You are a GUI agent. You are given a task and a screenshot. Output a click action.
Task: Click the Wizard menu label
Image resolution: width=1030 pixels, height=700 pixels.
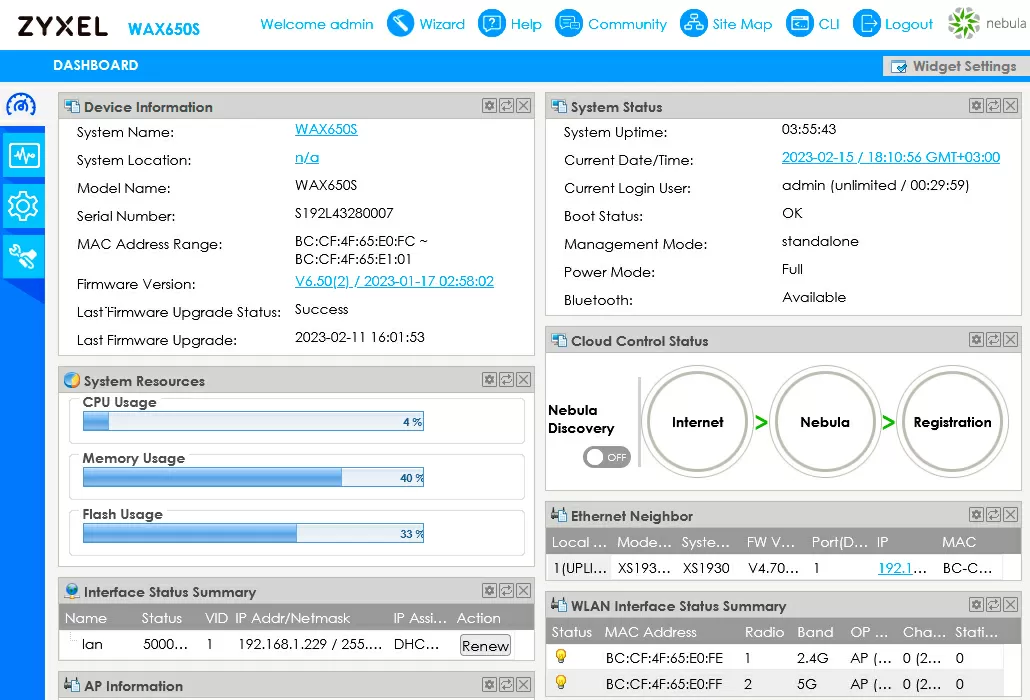442,24
